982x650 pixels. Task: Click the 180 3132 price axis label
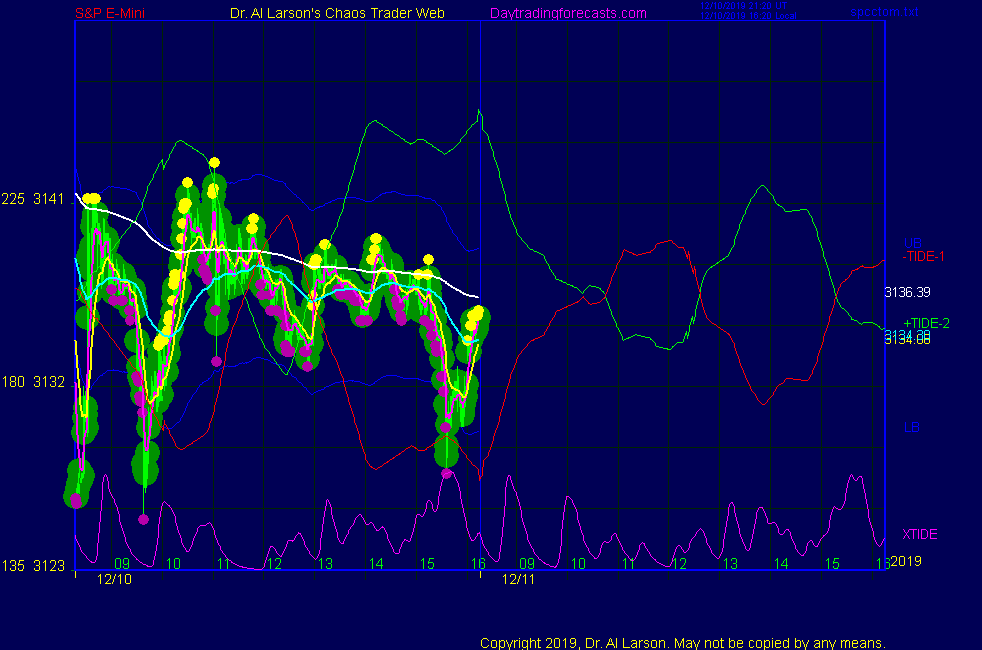pyautogui.click(x=33, y=382)
